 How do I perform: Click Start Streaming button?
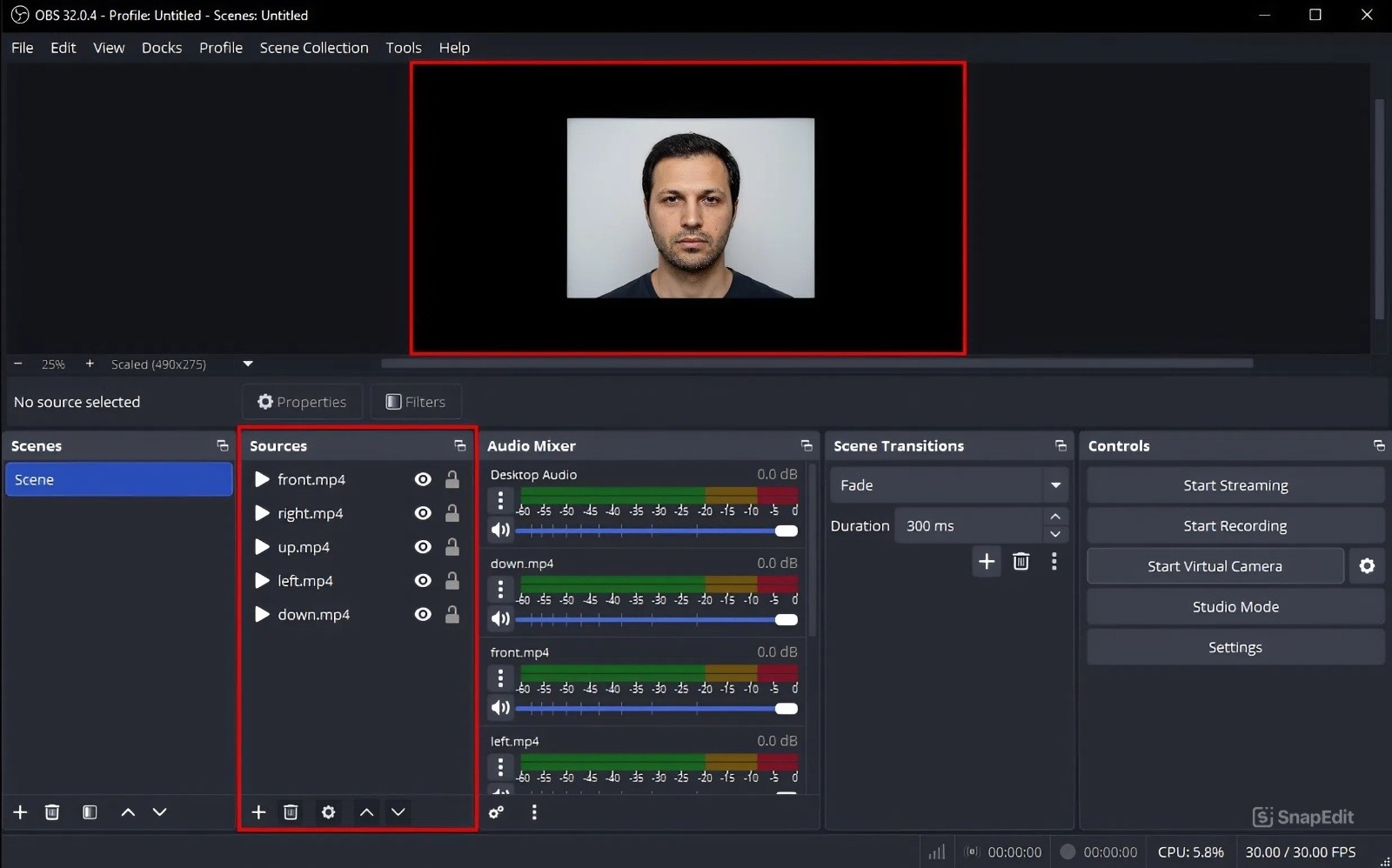tap(1235, 485)
